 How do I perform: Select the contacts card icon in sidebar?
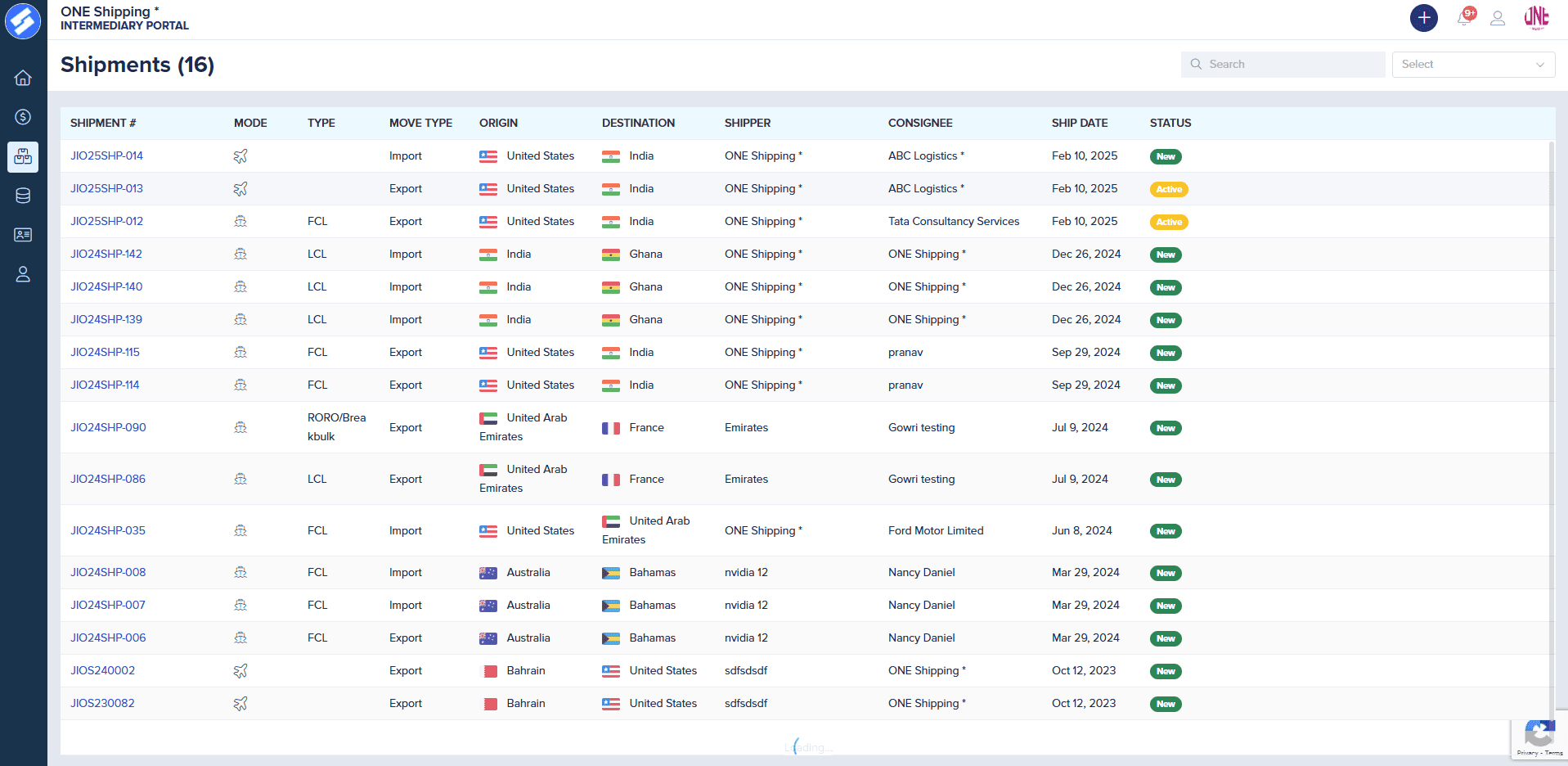23,235
